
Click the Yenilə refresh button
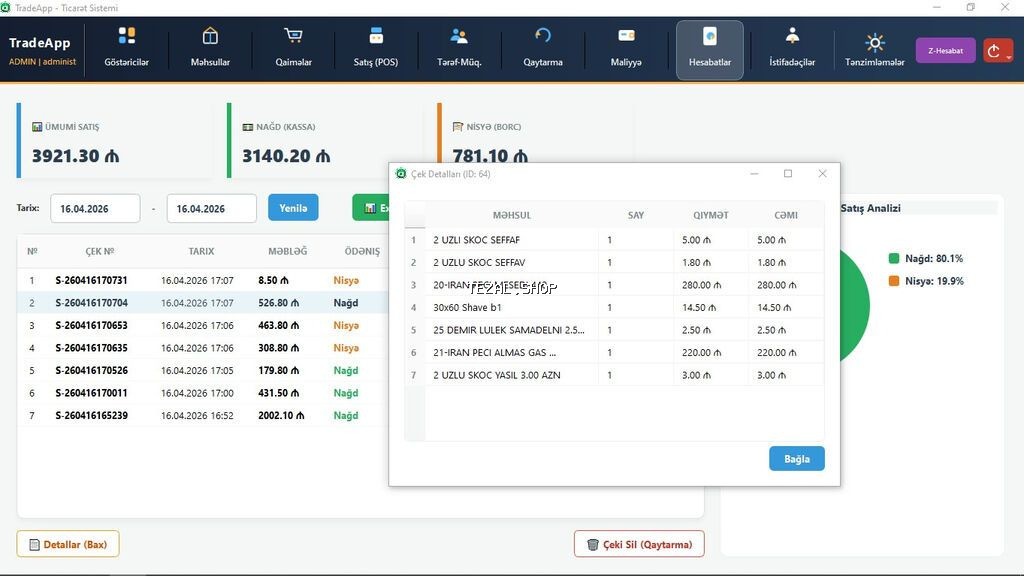[x=293, y=207]
